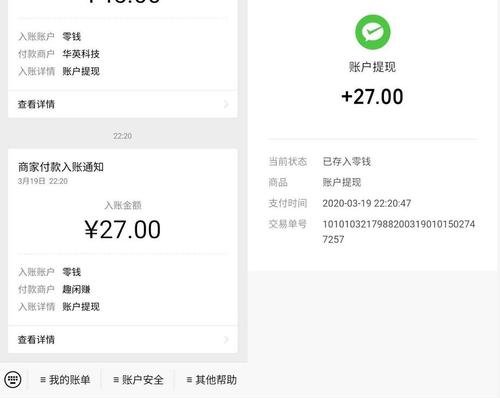500x398 pixels.
Task: Tap the 账户提现 heading under the logo
Action: click(x=372, y=67)
